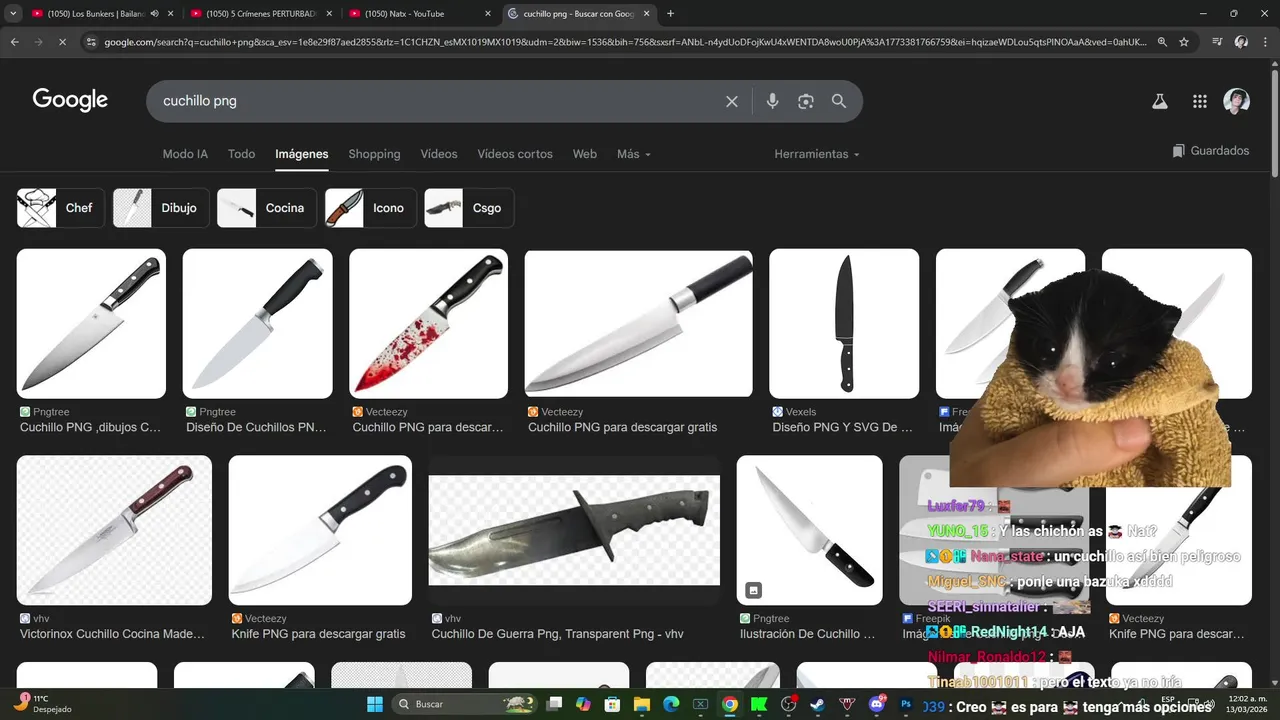Switch to the Videos cortos tab
The width and height of the screenshot is (1280, 720).
(x=515, y=154)
